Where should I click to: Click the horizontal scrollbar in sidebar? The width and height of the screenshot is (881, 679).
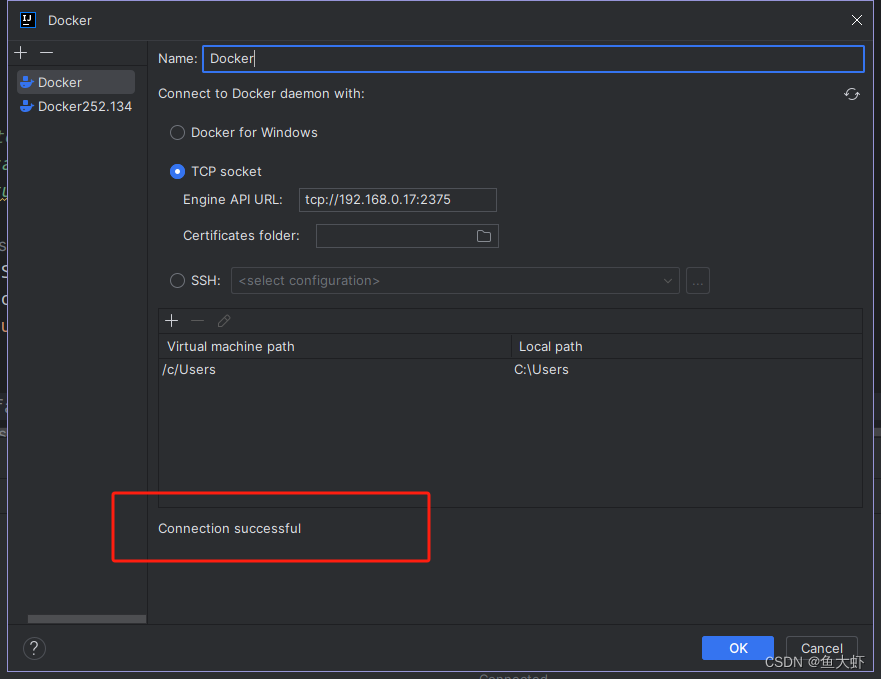[87, 619]
